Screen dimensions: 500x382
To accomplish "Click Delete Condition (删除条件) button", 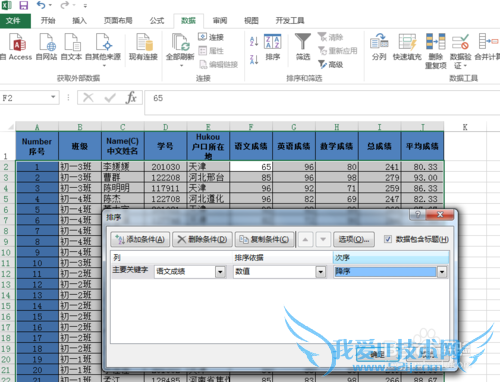I will pos(202,239).
